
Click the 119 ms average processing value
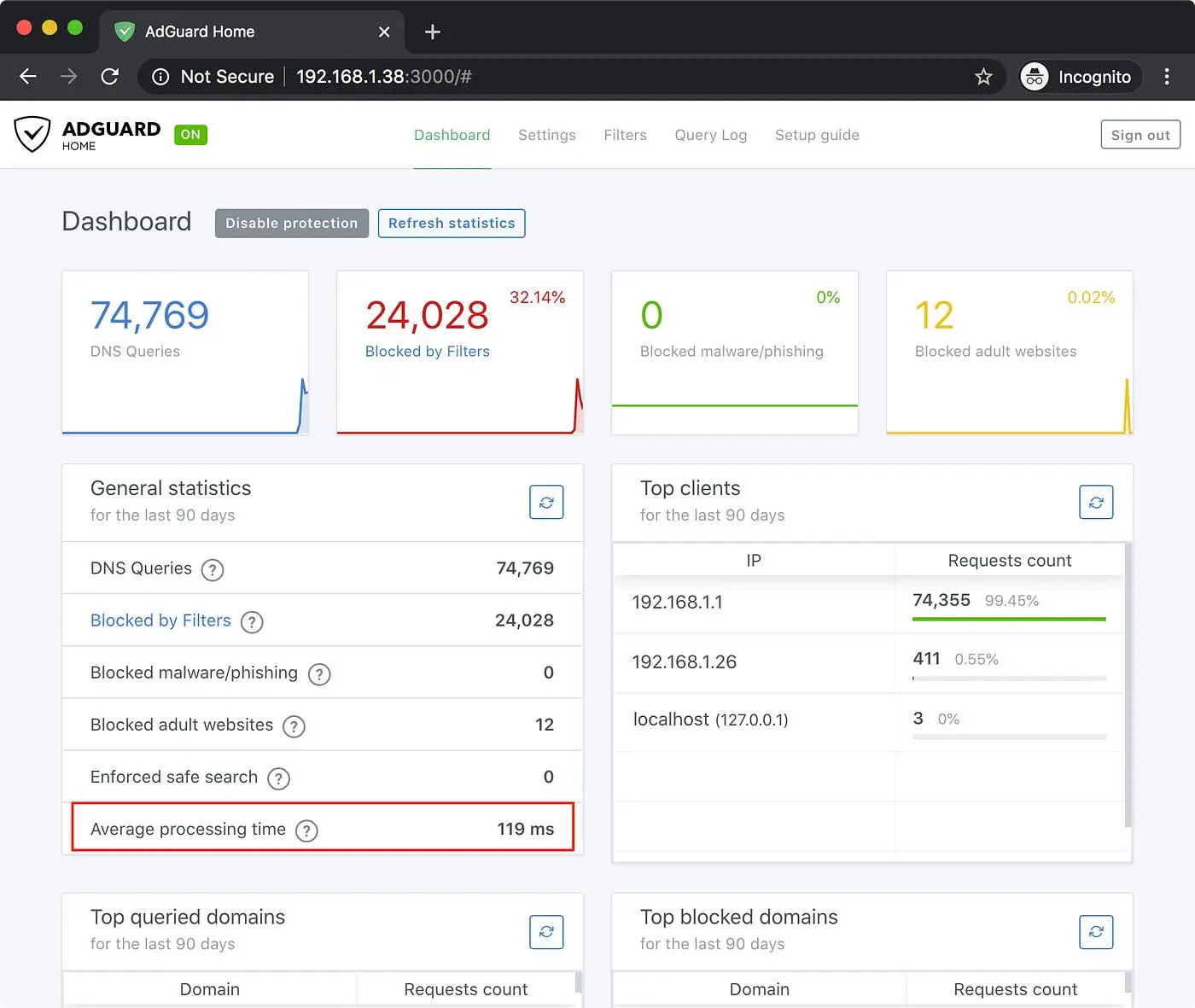tap(526, 829)
